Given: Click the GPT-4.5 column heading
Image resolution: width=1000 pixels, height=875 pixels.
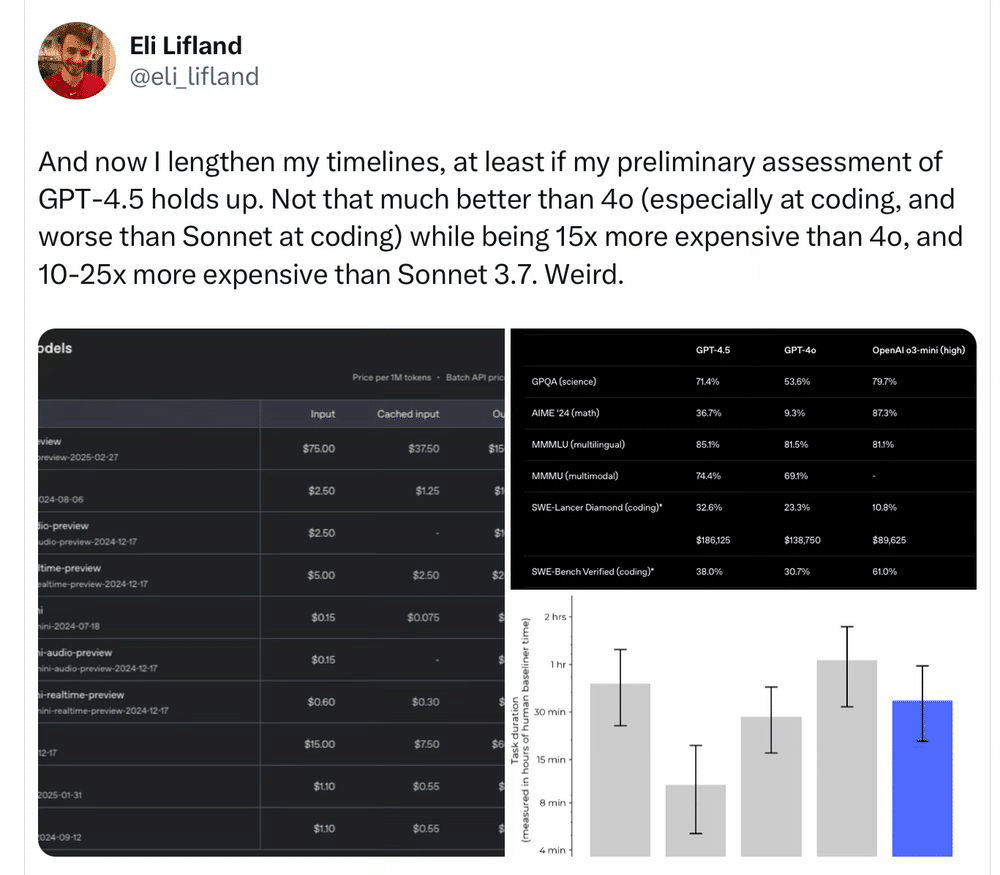Looking at the screenshot, I should click(712, 350).
